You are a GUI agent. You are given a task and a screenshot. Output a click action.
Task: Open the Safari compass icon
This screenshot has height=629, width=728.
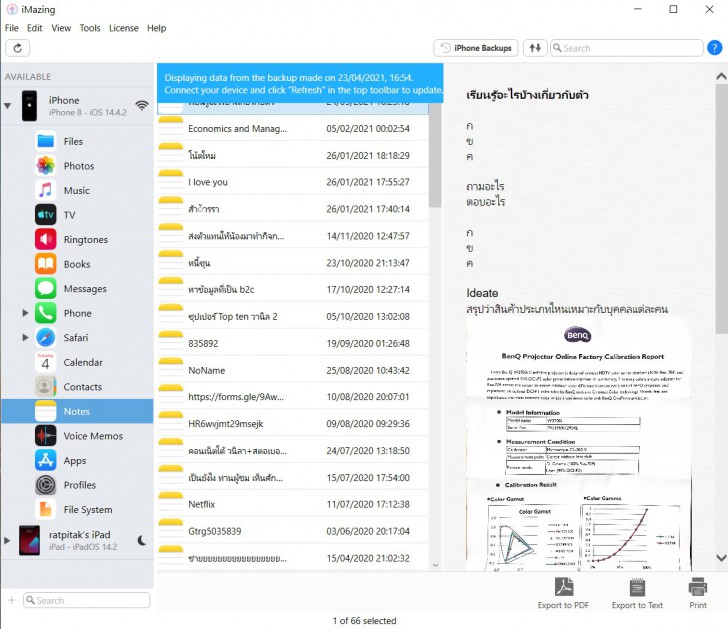click(x=46, y=337)
